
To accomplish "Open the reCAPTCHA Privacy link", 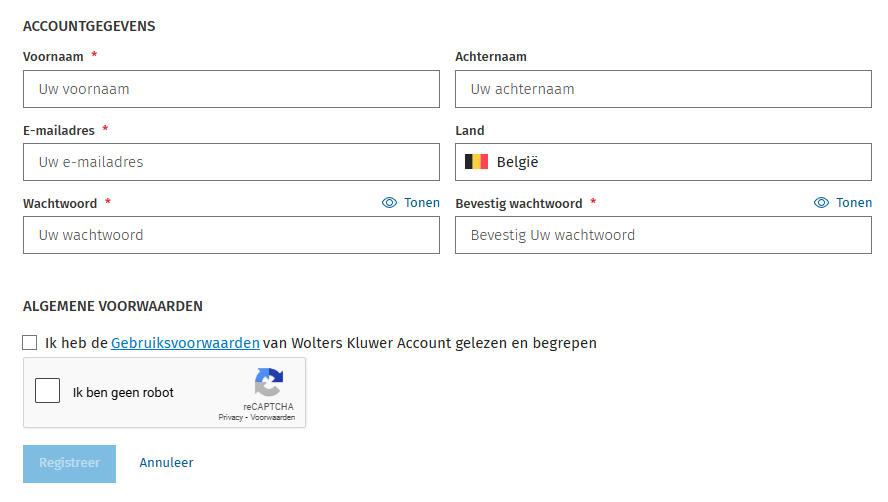I will point(230,417).
